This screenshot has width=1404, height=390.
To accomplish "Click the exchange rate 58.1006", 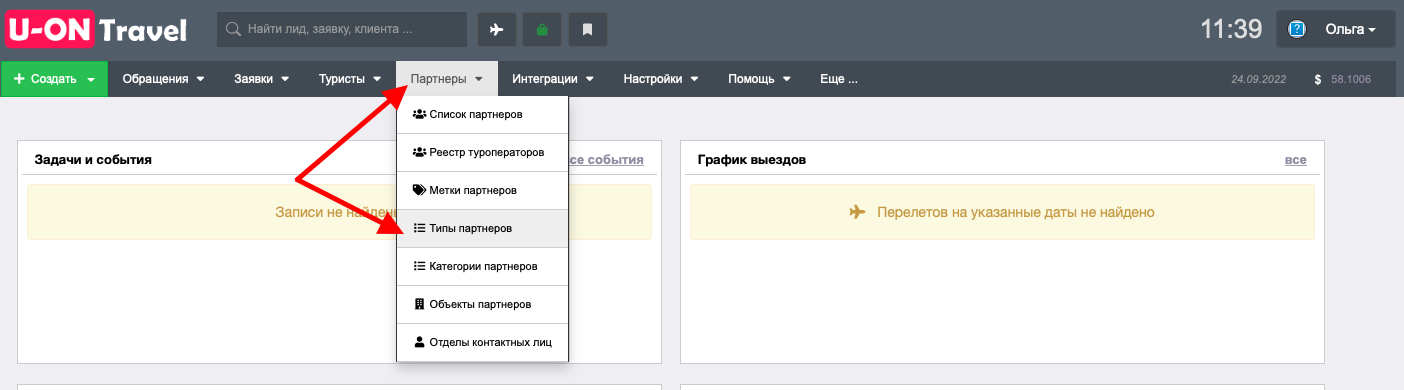I will point(1351,79).
